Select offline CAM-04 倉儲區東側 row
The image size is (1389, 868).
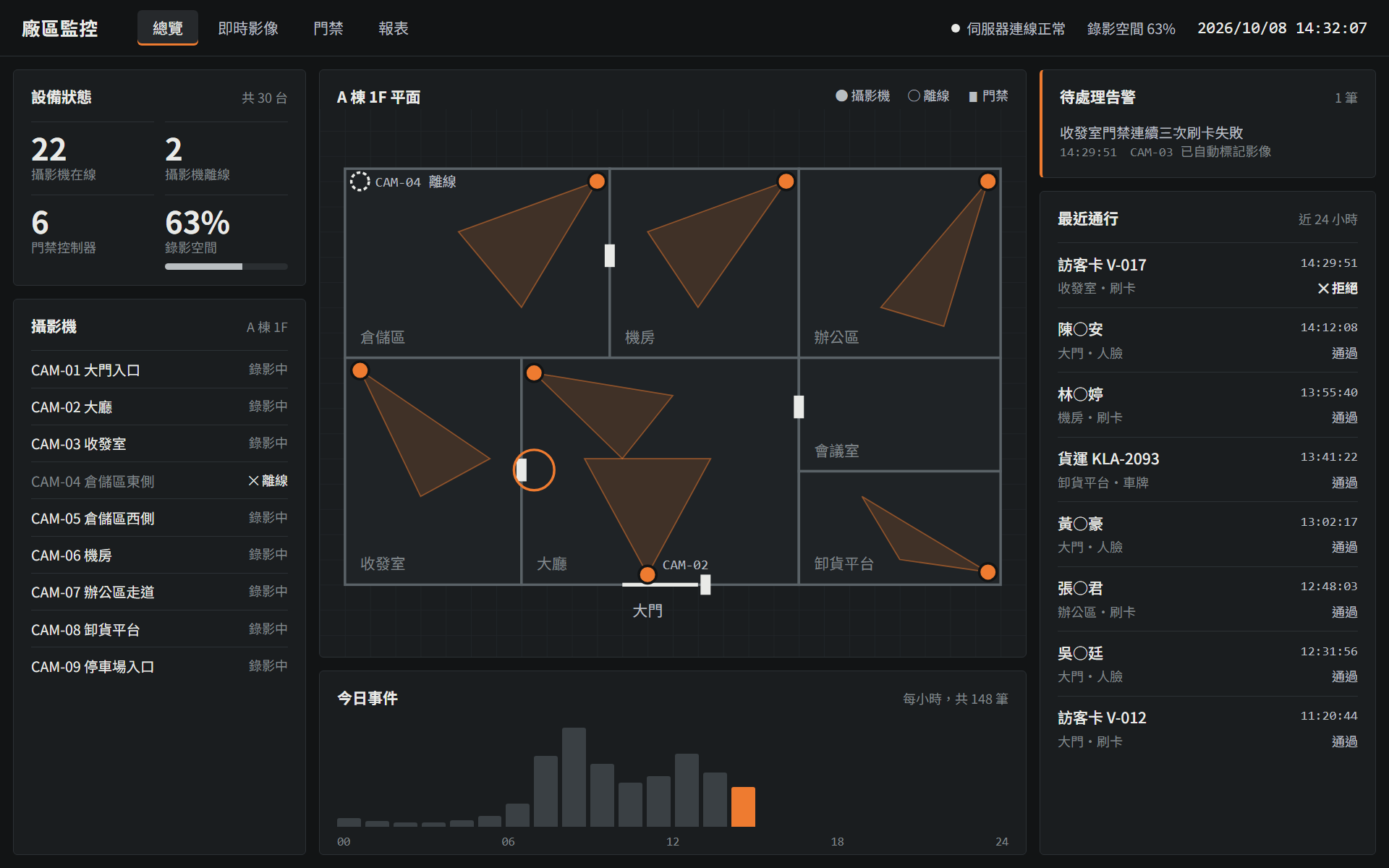coord(159,481)
